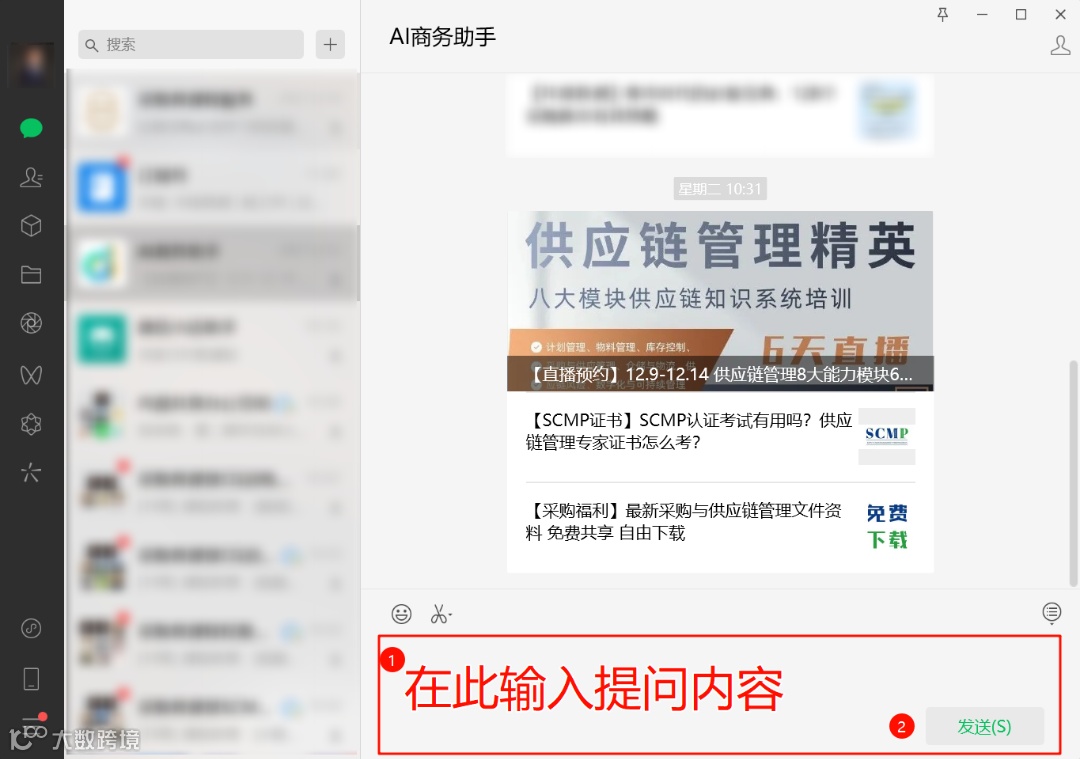This screenshot has height=759, width=1080.
Task: Click the plus button beside search
Action: [331, 45]
